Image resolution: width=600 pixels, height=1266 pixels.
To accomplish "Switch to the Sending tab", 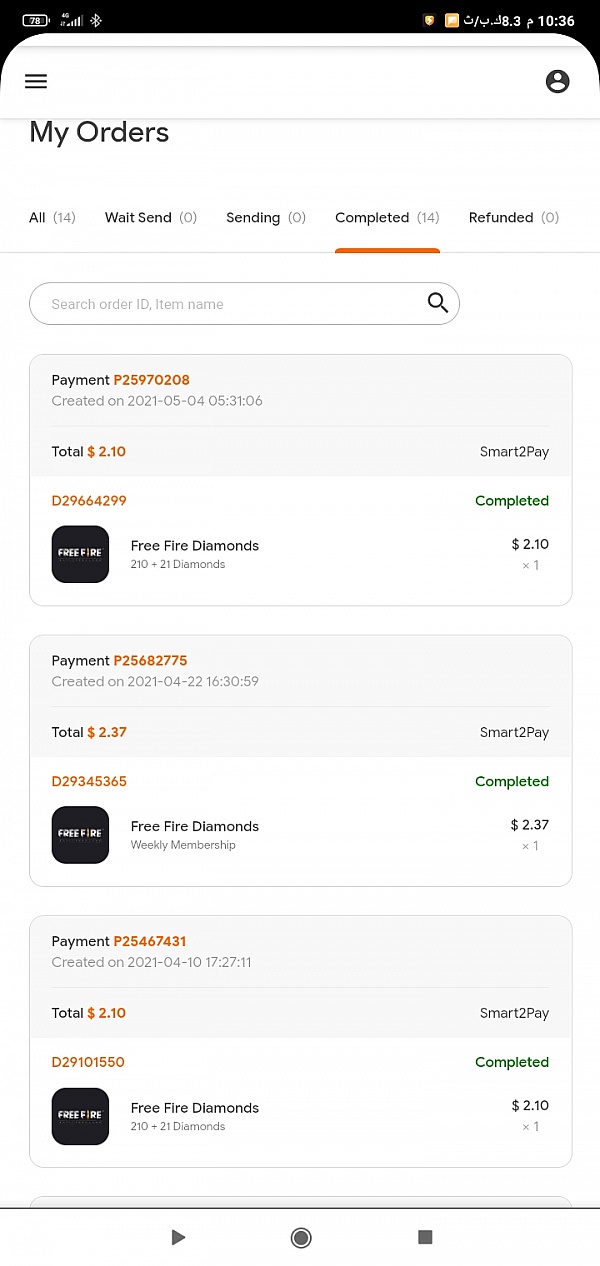I will click(x=265, y=218).
